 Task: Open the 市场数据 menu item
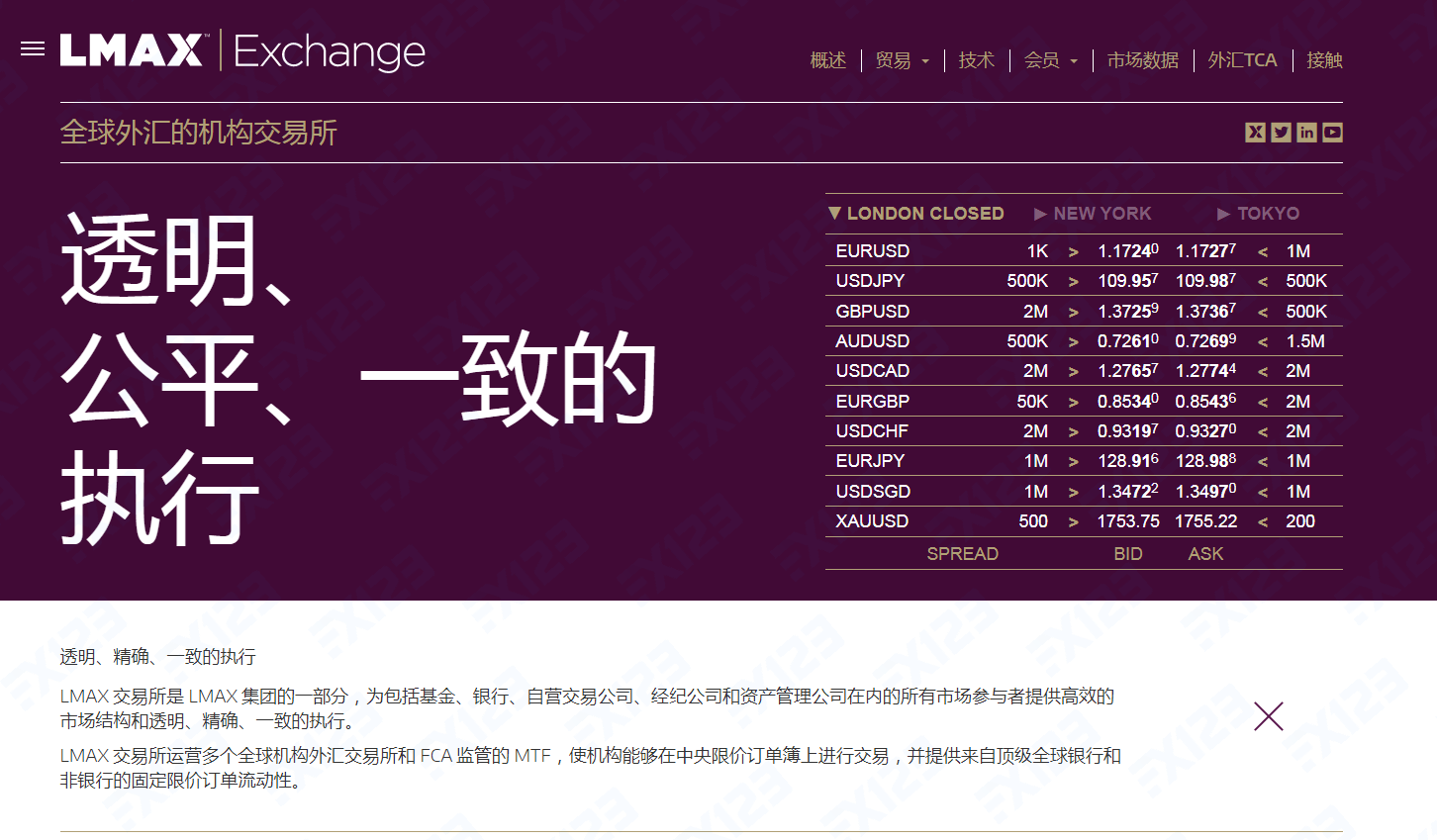[1143, 60]
